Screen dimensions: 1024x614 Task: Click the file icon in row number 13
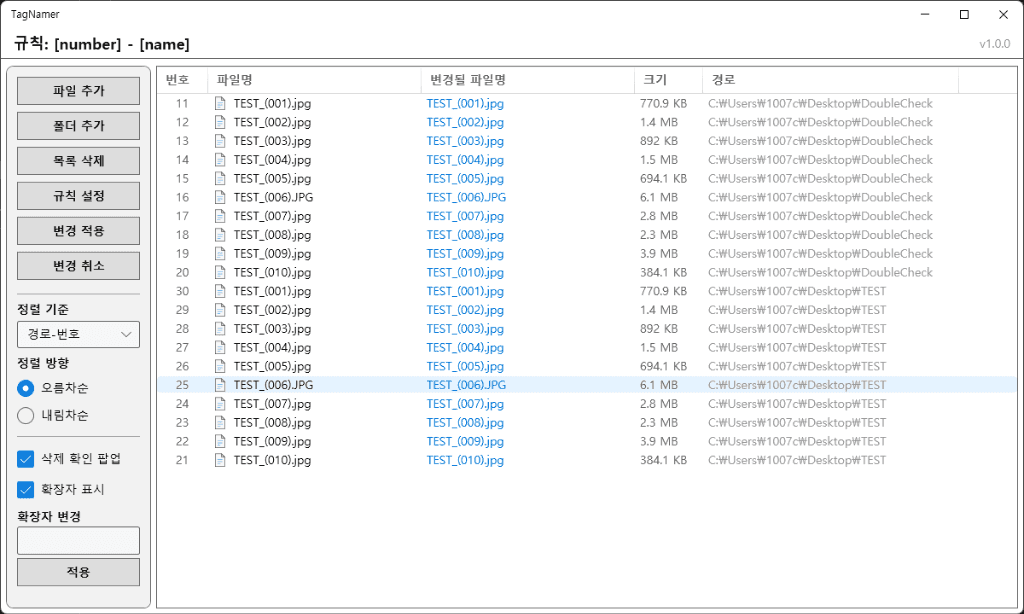click(x=221, y=141)
